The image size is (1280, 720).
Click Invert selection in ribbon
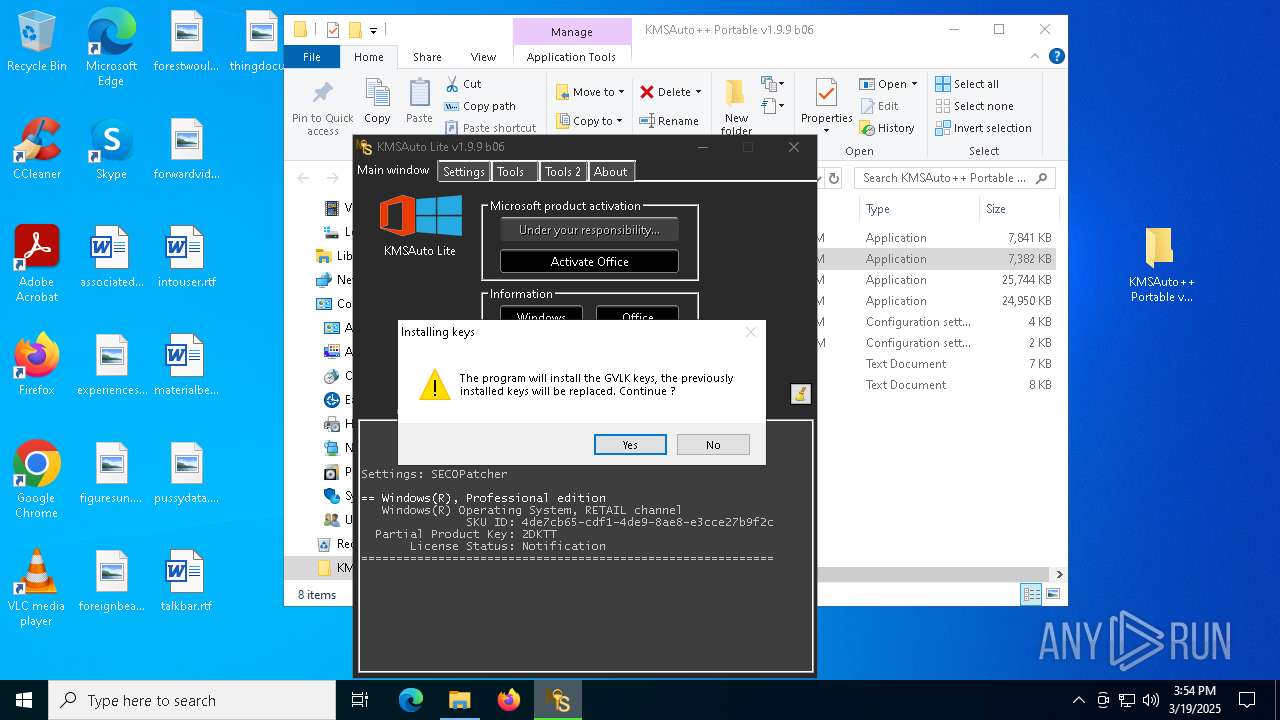[983, 128]
